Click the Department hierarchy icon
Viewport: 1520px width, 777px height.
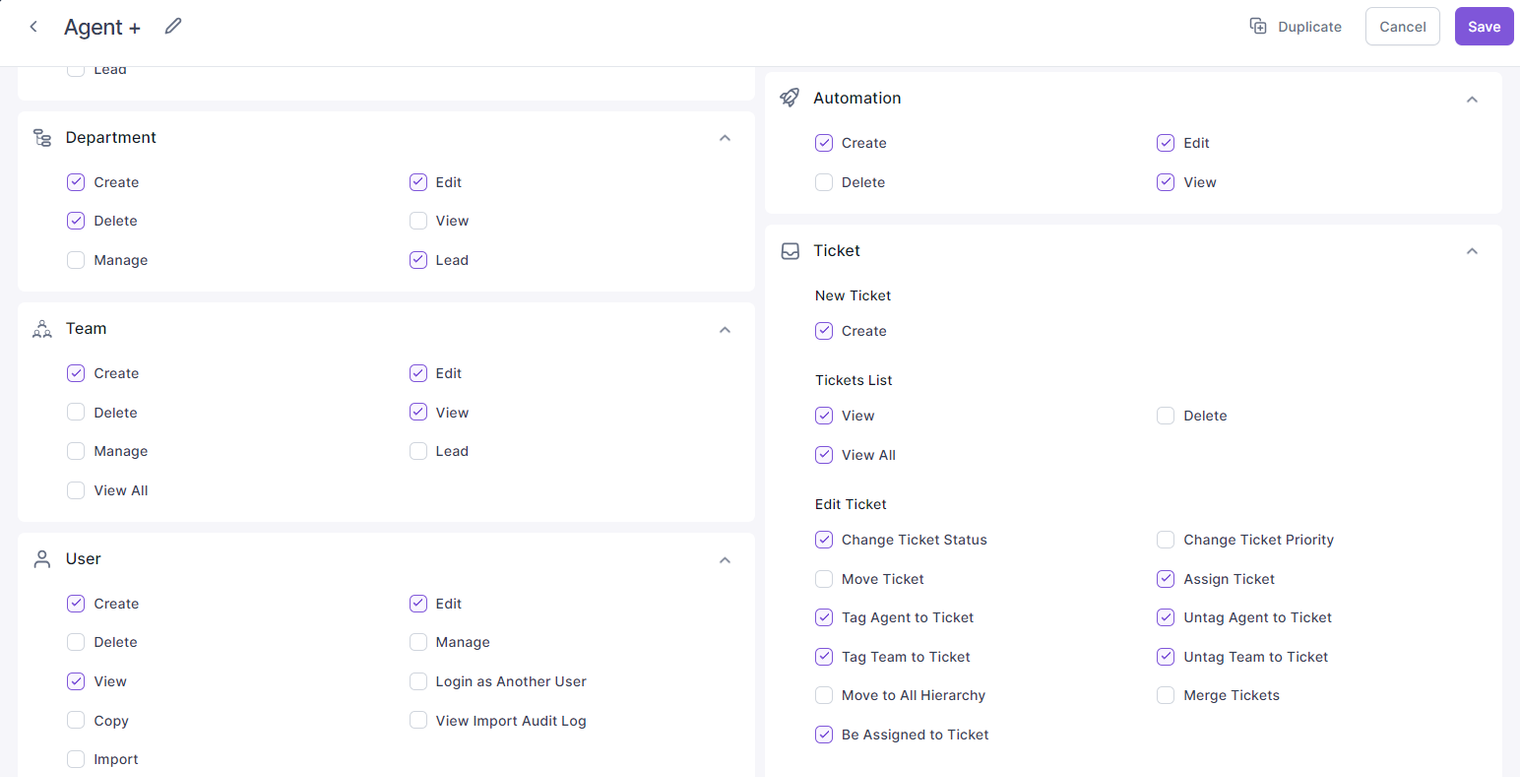click(42, 138)
